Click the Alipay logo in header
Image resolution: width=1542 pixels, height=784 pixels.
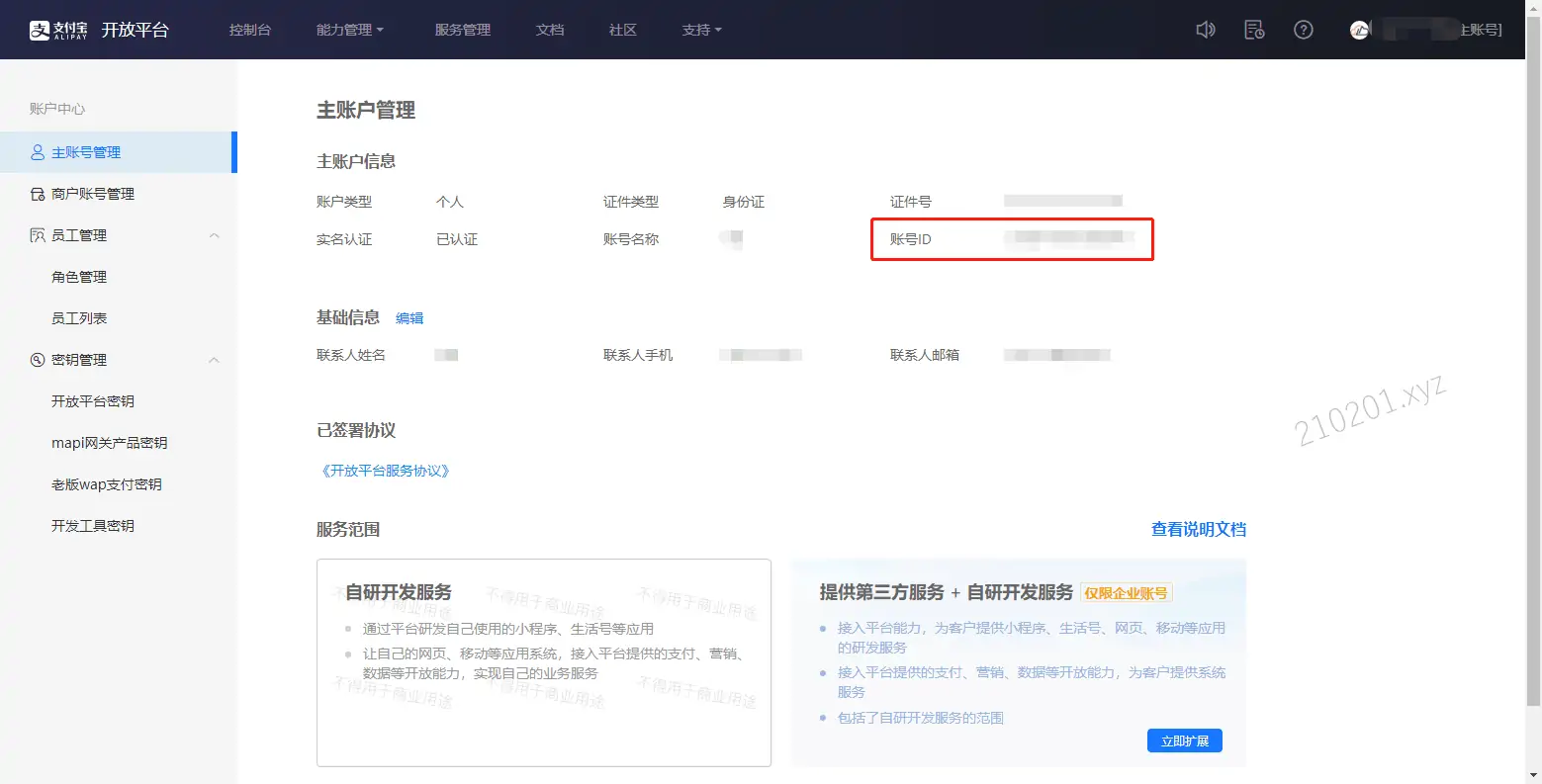click(x=58, y=30)
